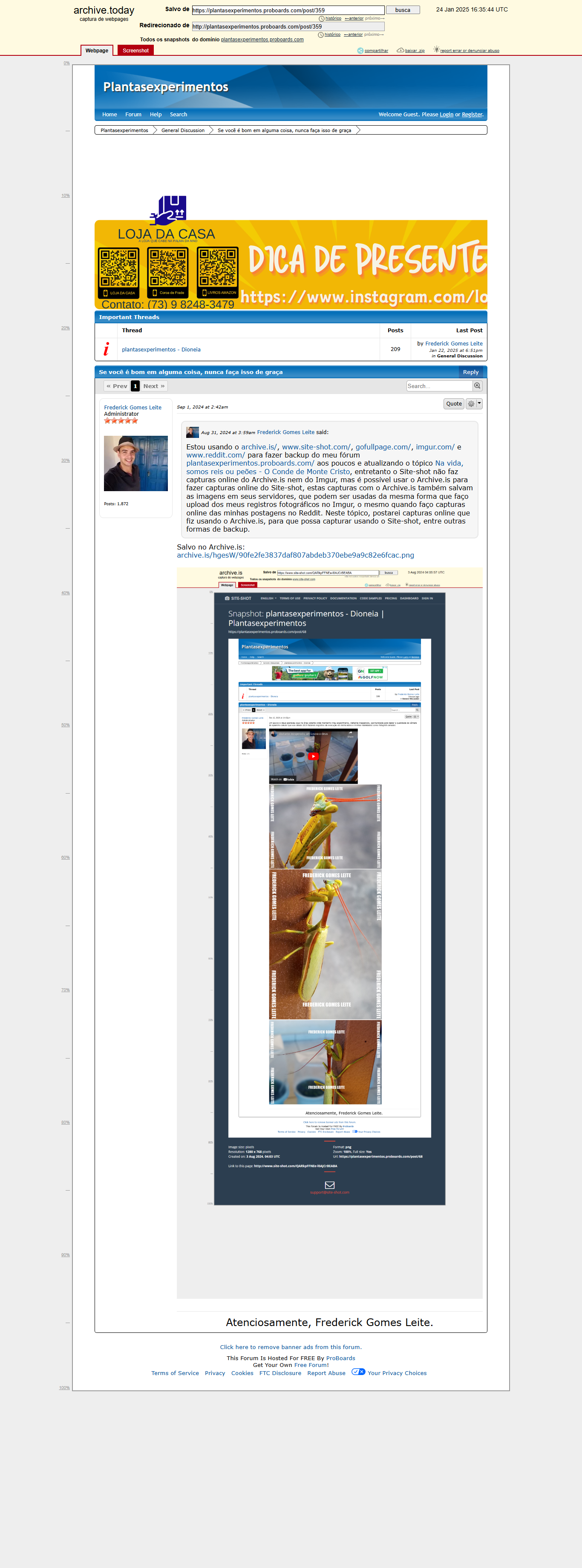The height and width of the screenshot is (1568, 582).
Task: Open the FTC Disclosure link
Action: 280,1373
